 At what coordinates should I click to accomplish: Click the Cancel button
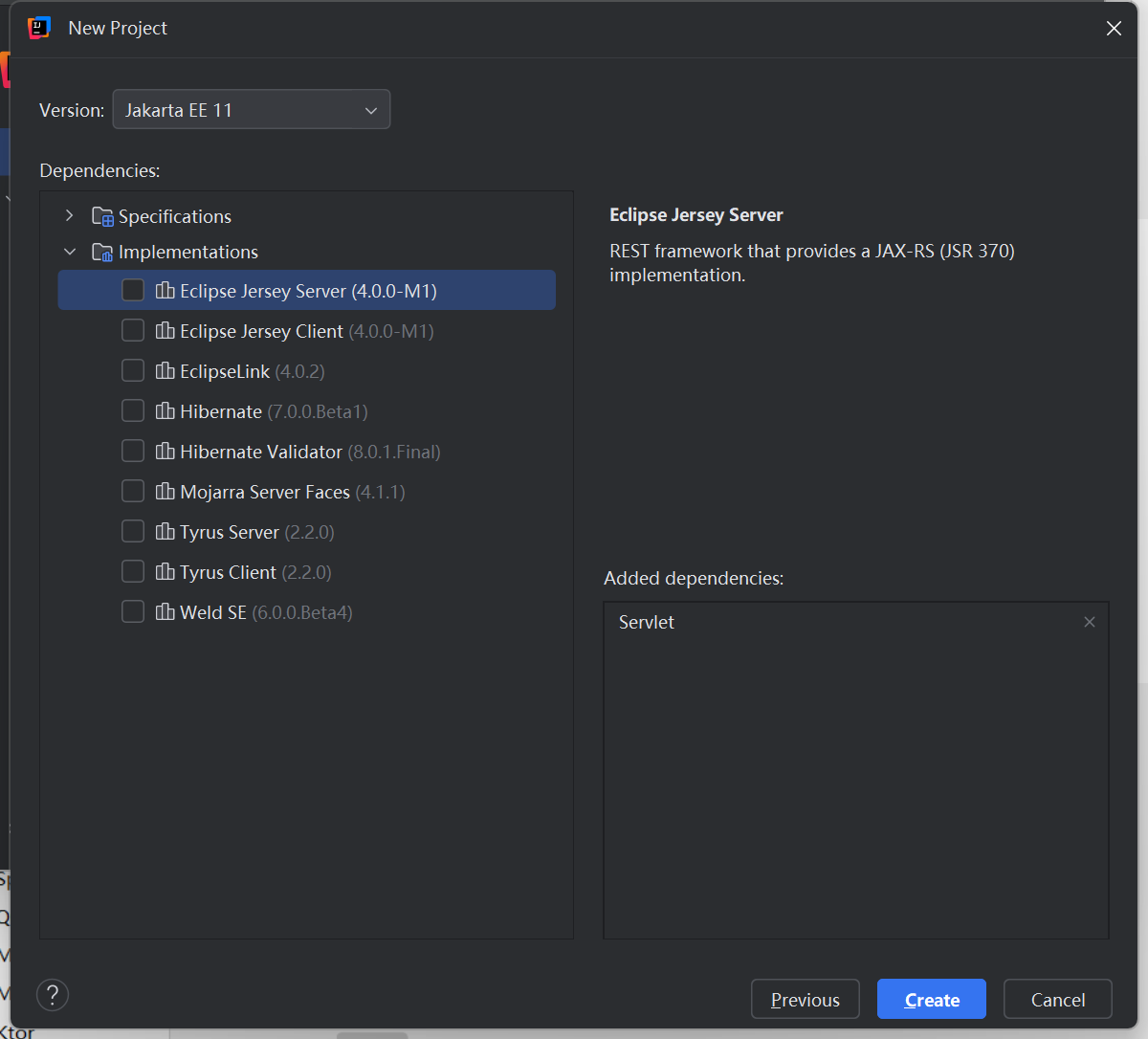(1058, 999)
